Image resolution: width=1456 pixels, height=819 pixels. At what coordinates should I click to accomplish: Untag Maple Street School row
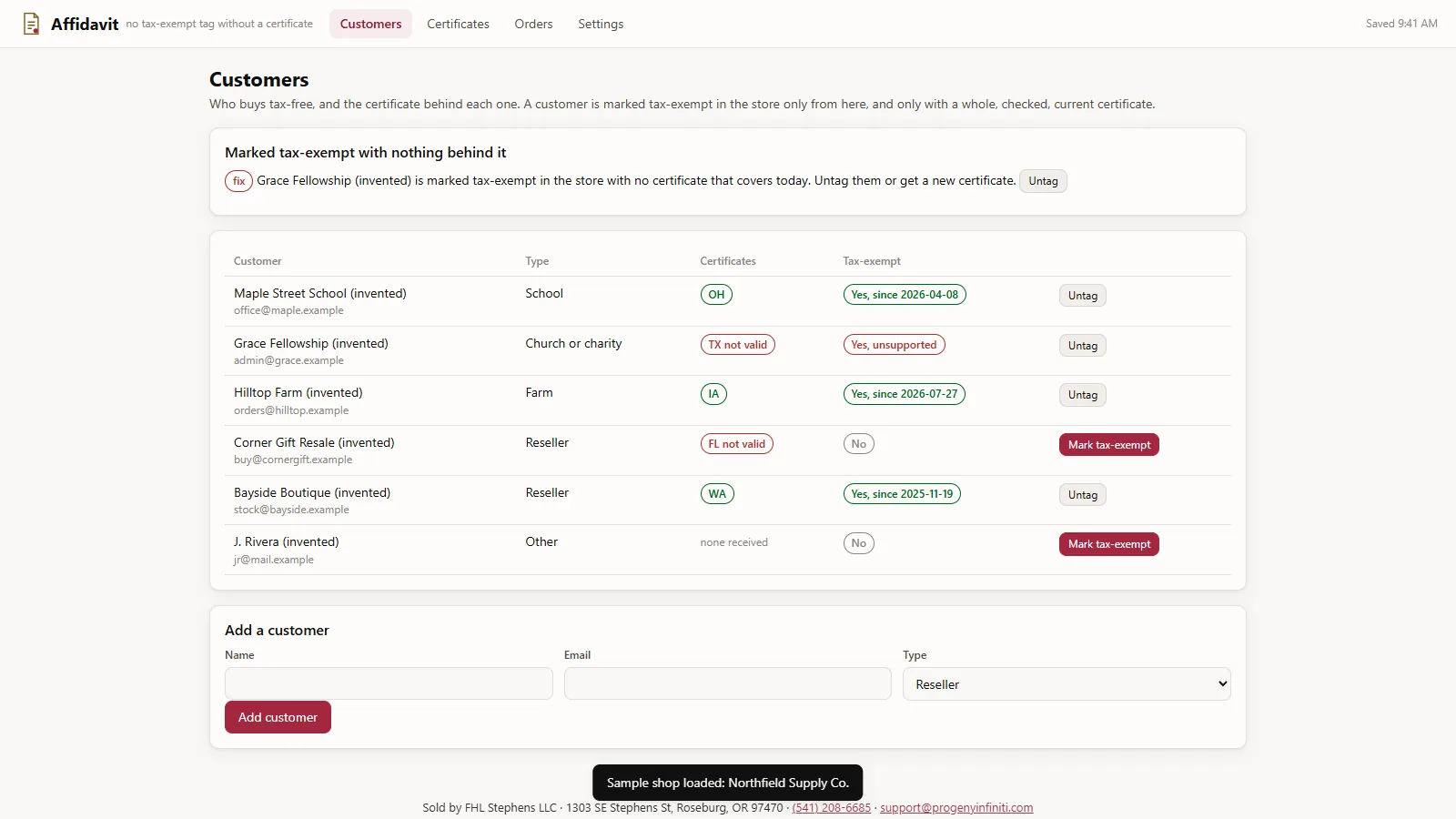coord(1082,296)
